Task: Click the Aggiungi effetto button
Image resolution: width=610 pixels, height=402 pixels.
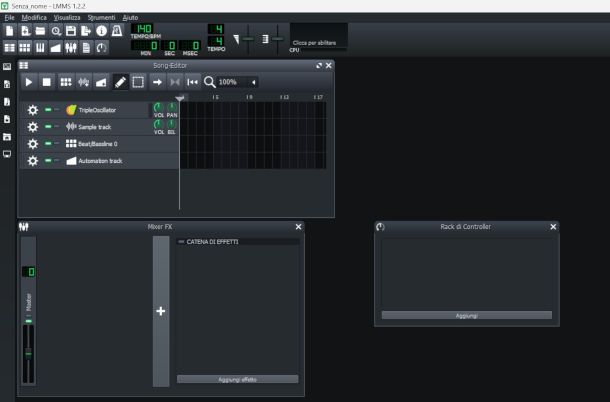Action: click(x=238, y=379)
